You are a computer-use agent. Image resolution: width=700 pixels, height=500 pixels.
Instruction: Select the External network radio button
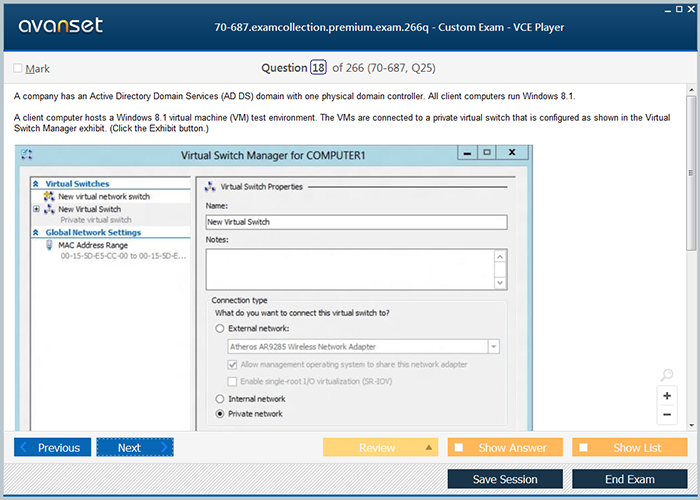[220, 329]
